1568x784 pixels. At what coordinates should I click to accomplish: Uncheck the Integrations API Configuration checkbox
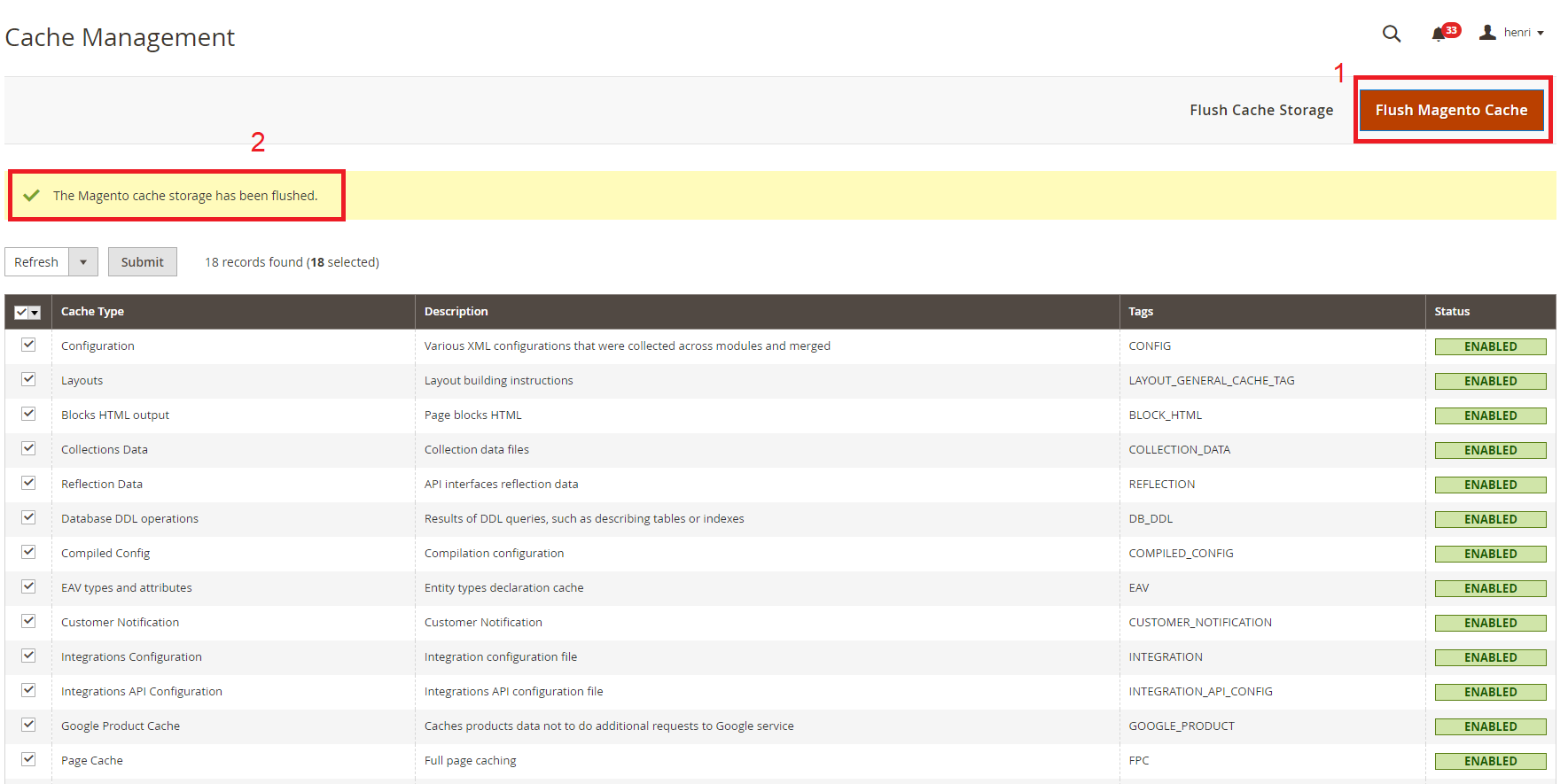point(28,690)
